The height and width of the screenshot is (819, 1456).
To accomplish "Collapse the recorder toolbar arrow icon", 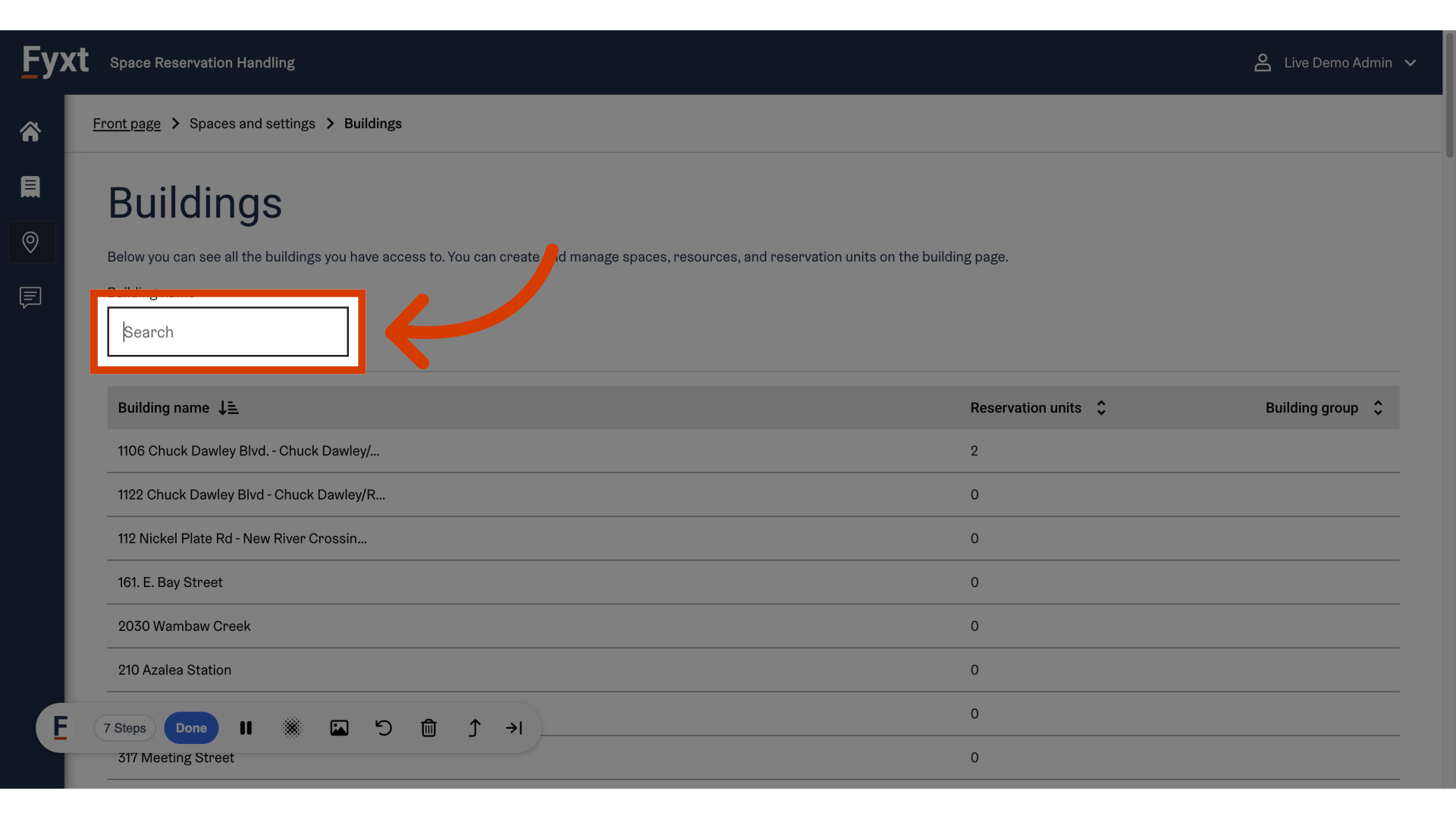I will [x=514, y=728].
